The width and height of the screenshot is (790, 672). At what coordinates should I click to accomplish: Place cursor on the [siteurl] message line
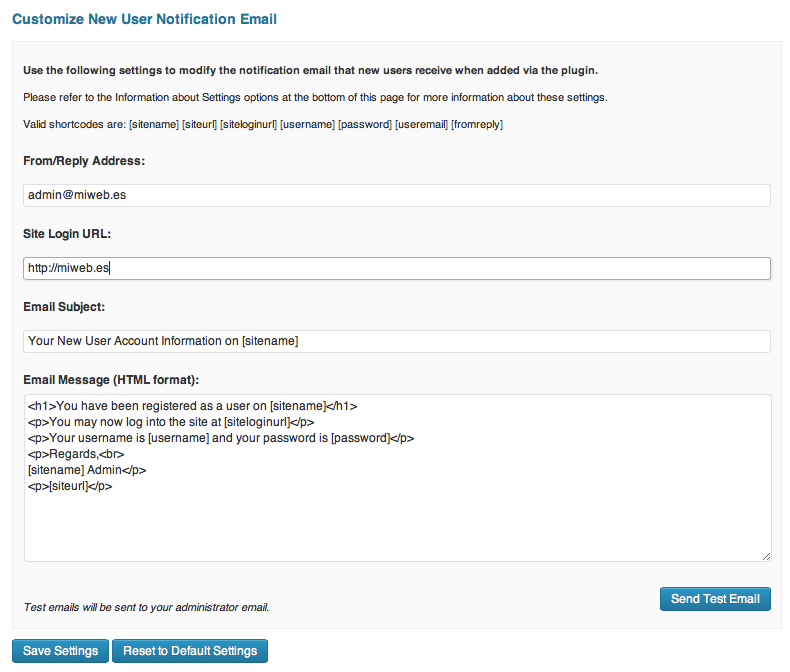(70, 486)
